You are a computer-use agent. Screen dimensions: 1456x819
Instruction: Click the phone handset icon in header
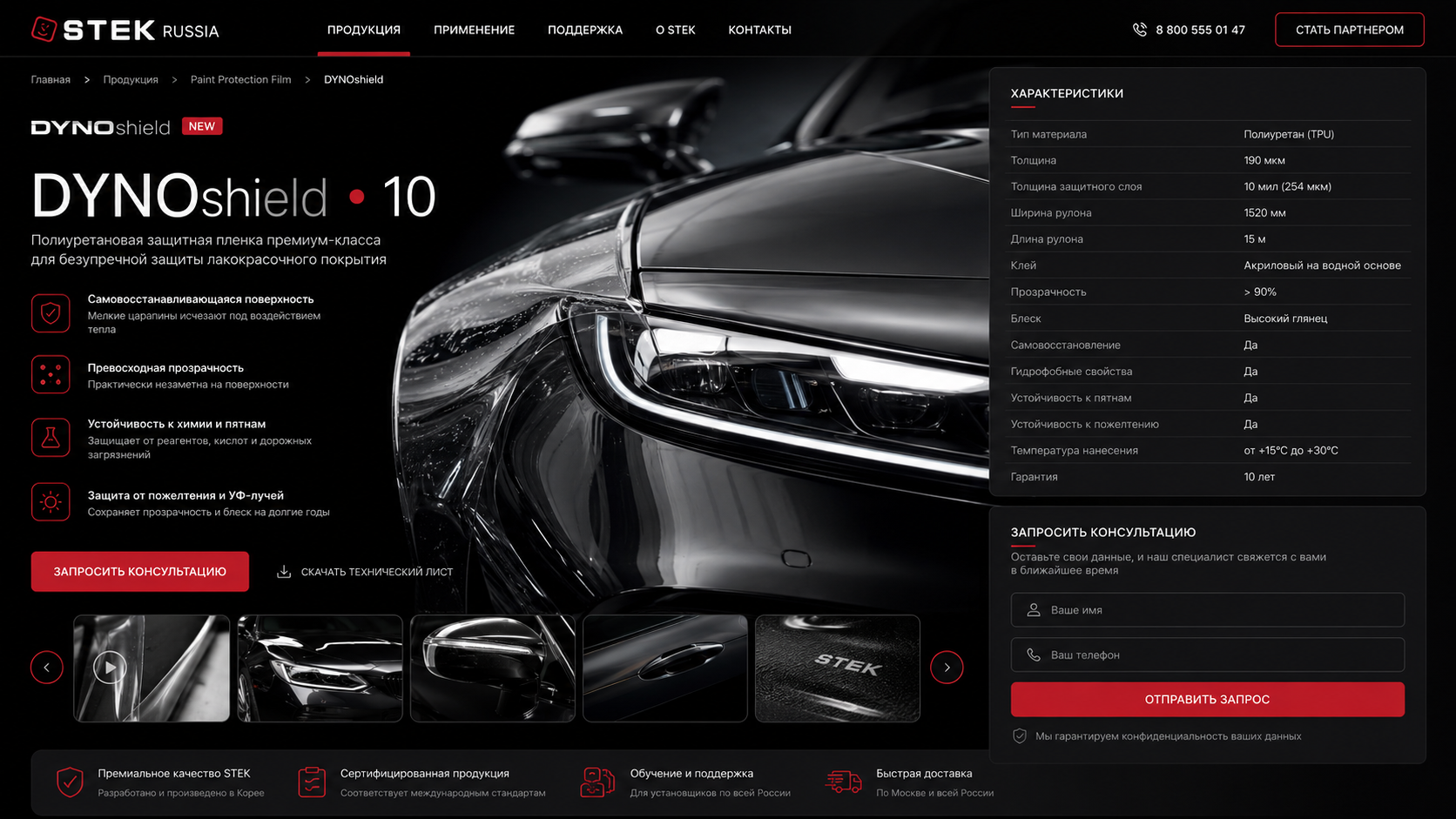[x=1139, y=30]
